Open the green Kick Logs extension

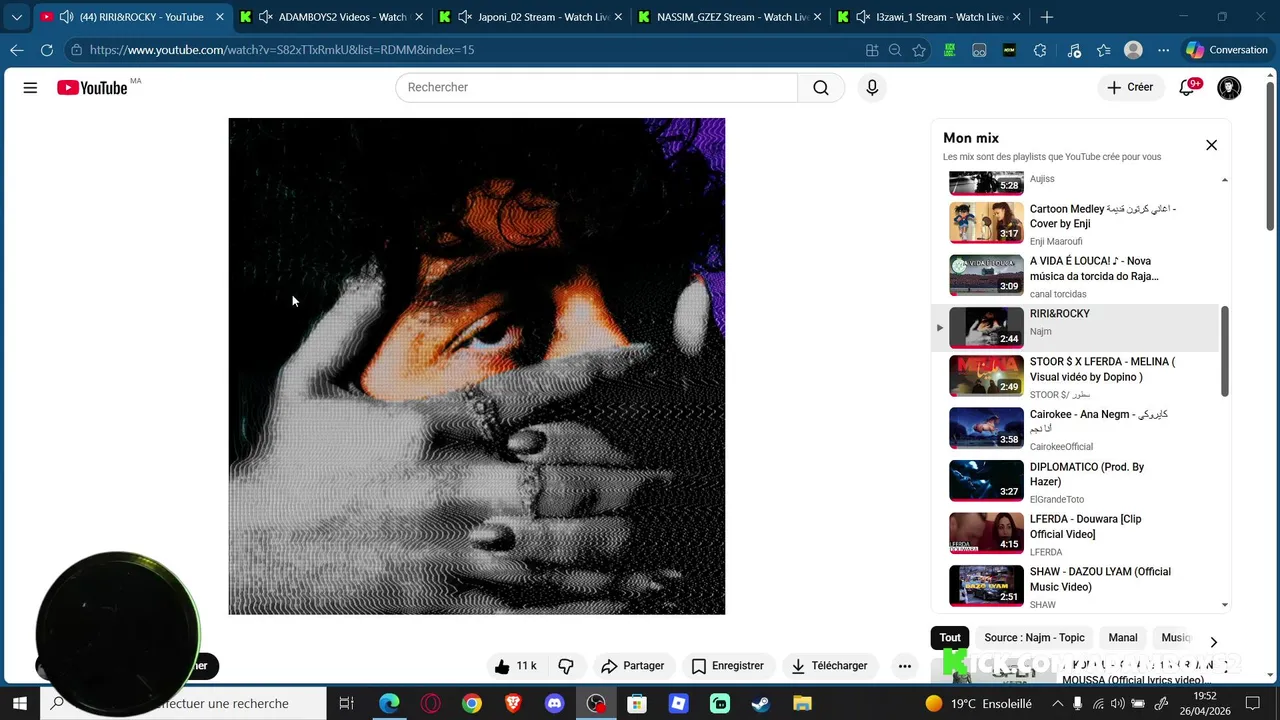tap(949, 50)
